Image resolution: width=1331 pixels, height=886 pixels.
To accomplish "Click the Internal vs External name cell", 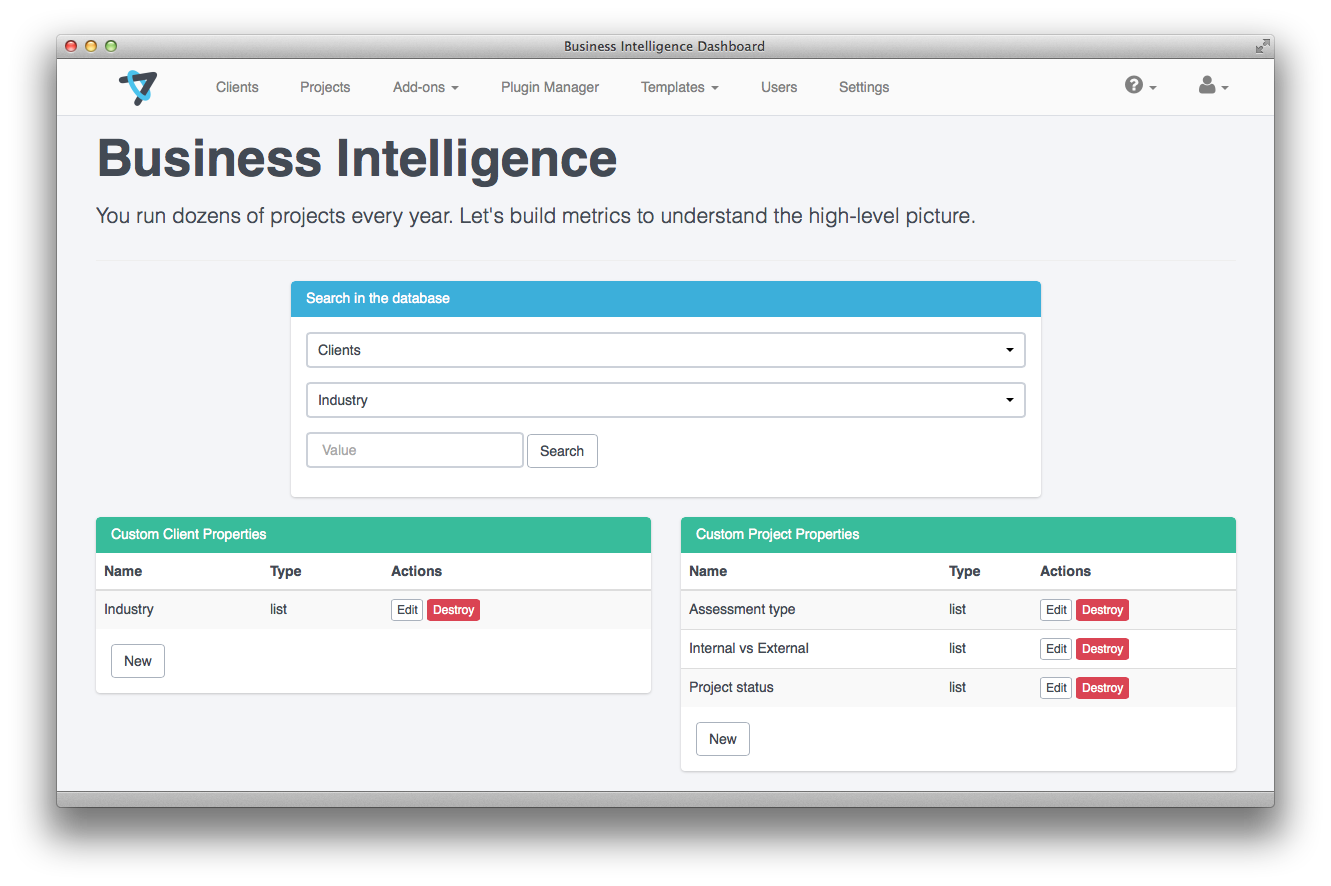I will [x=749, y=648].
